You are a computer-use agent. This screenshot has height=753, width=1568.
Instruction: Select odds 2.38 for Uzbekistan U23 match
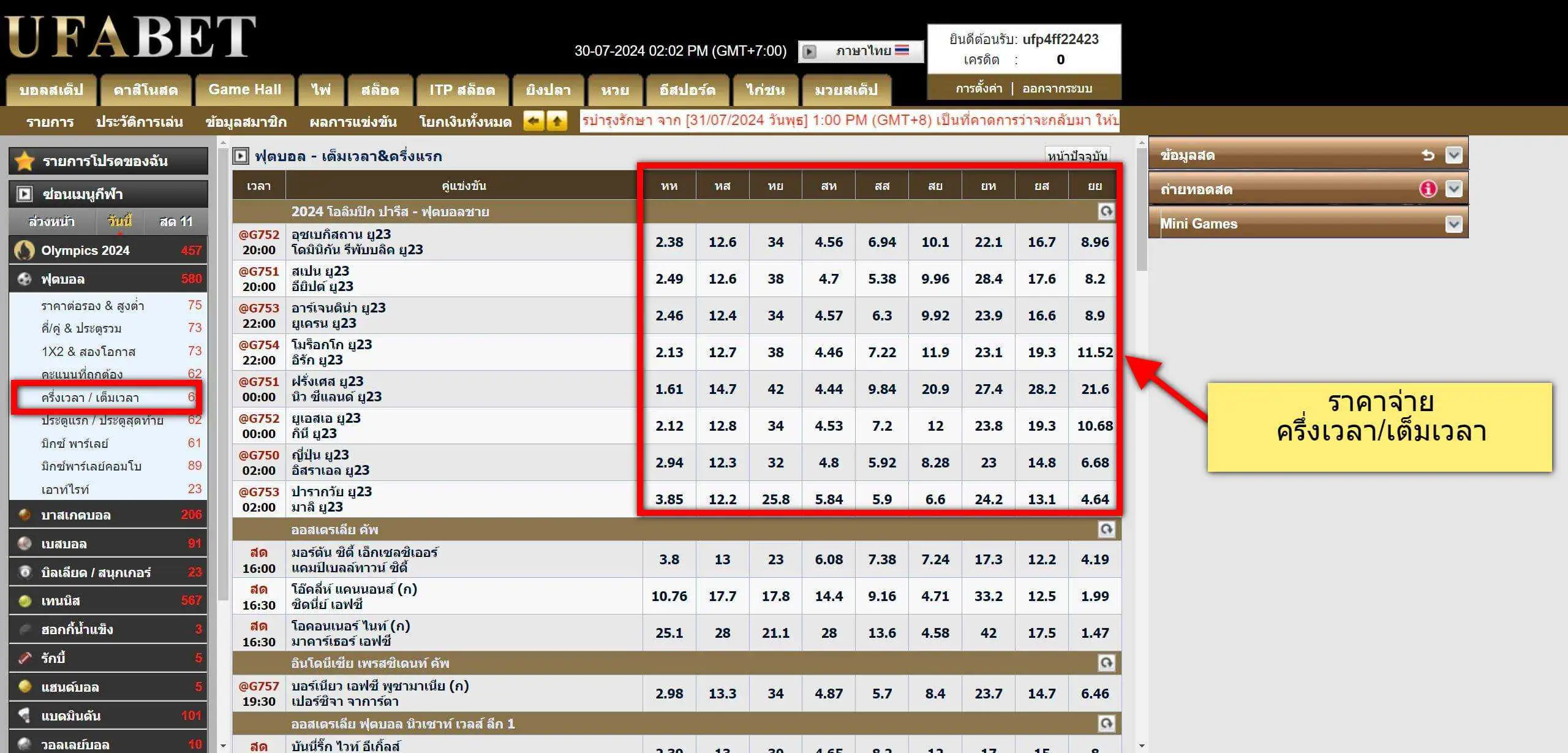point(669,242)
